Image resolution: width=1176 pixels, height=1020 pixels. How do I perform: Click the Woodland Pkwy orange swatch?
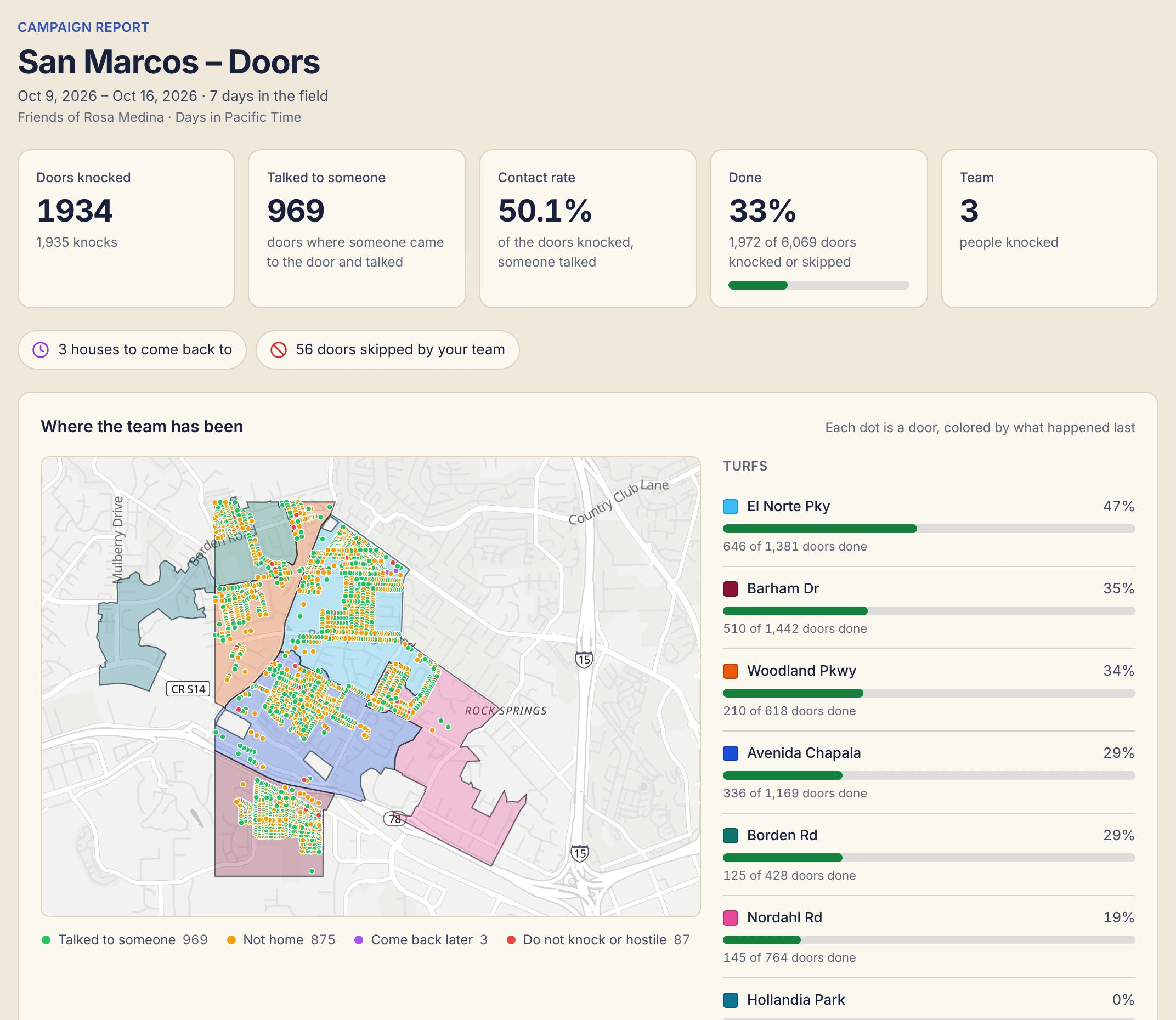click(730, 671)
